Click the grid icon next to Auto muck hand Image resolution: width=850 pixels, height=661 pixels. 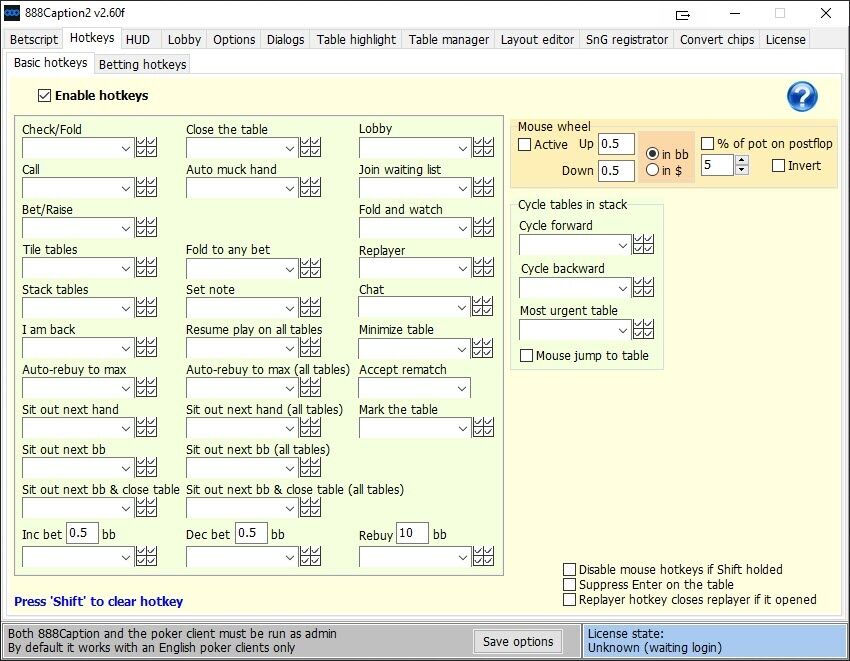[310, 187]
